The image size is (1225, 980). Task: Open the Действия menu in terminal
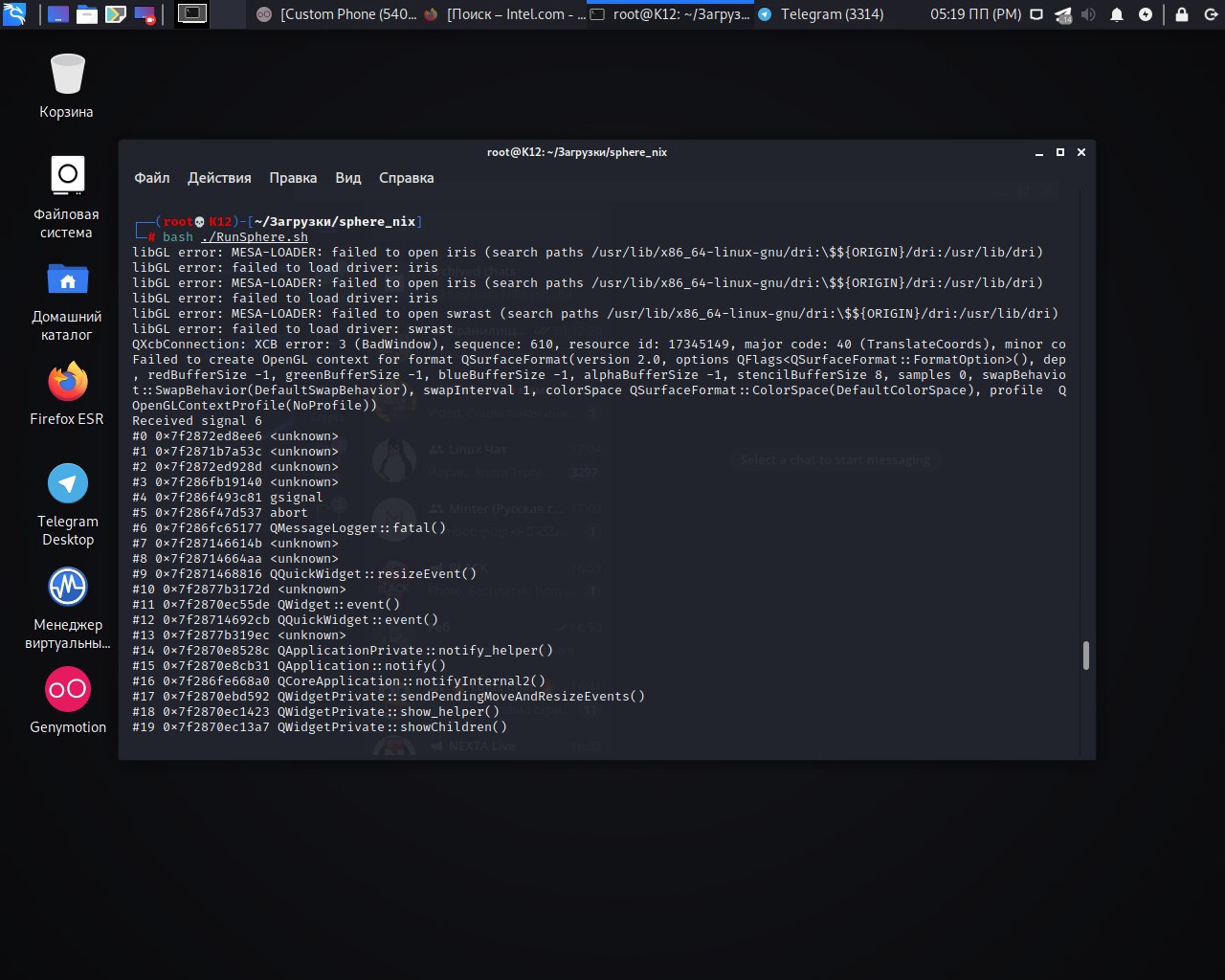(219, 178)
